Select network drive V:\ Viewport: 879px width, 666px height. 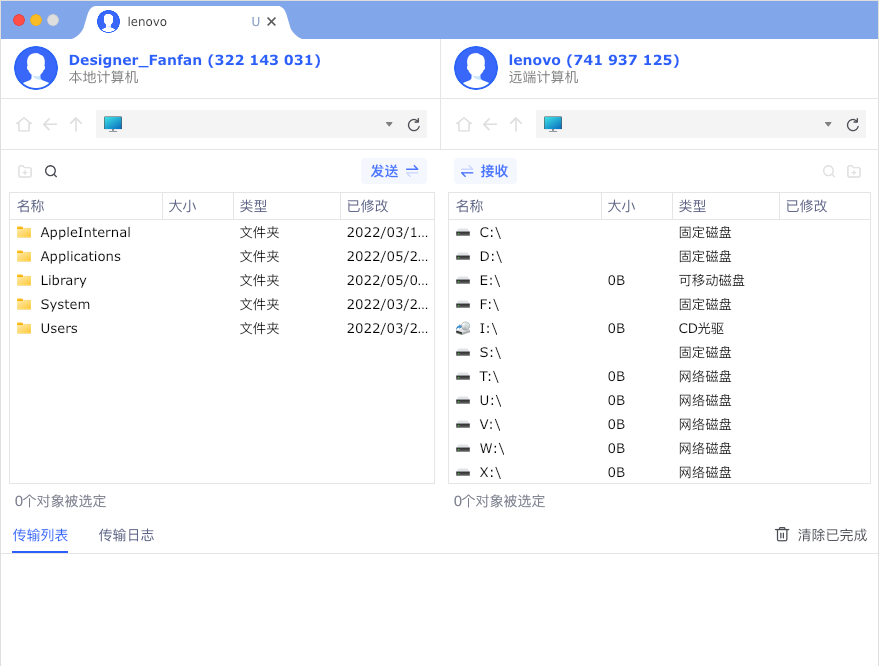[659, 424]
